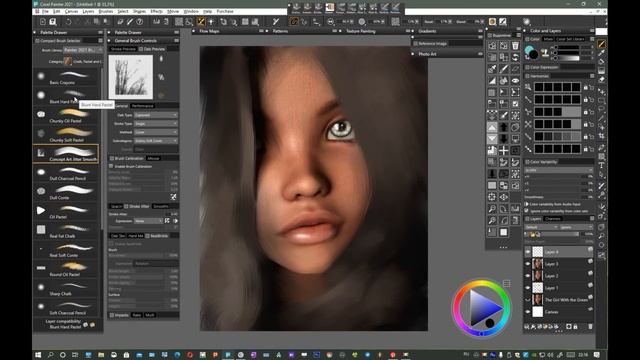
Task: Toggle Ignore color variability from color sets
Action: click(x=527, y=211)
